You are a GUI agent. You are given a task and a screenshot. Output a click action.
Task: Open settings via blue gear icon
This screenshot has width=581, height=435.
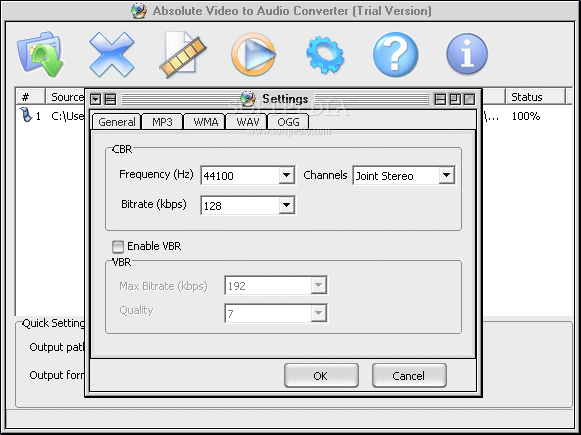click(x=325, y=55)
